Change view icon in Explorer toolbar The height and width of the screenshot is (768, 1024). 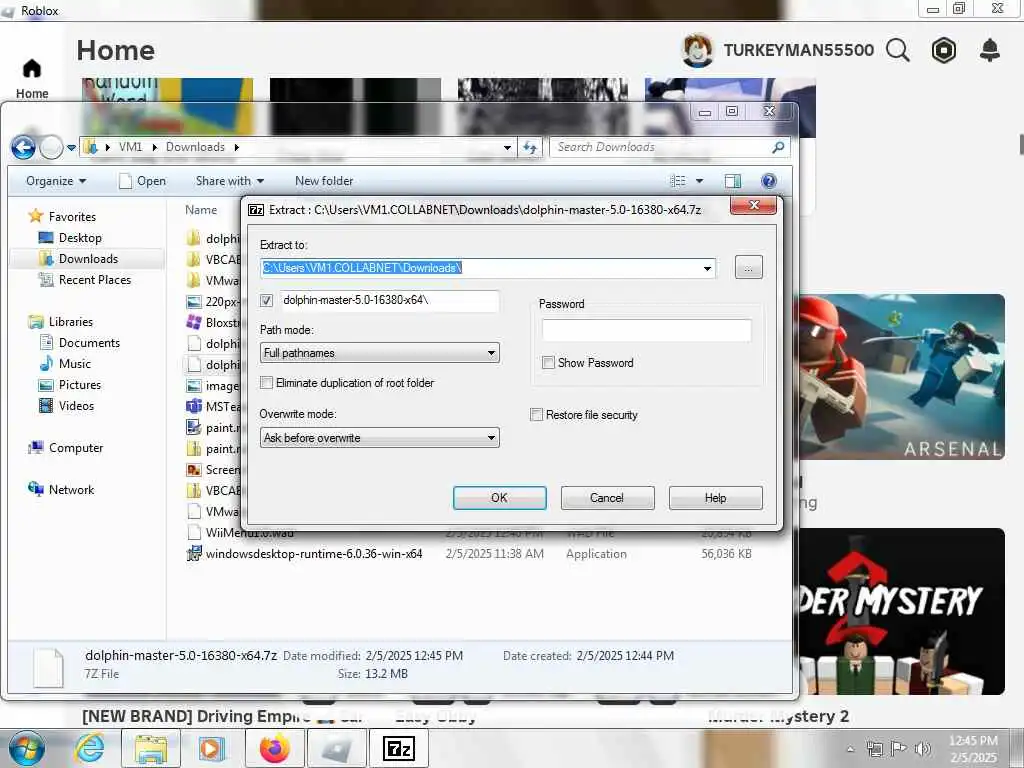679,181
